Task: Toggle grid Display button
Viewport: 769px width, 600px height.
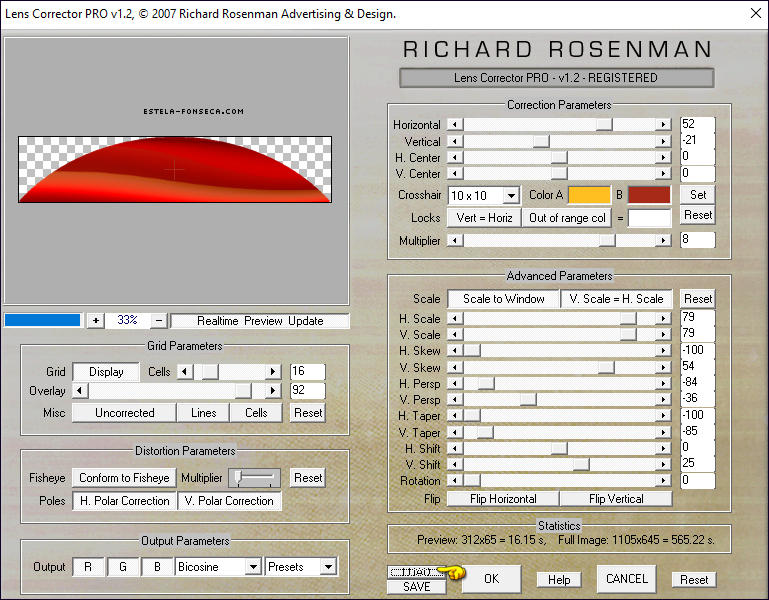Action: [x=106, y=372]
